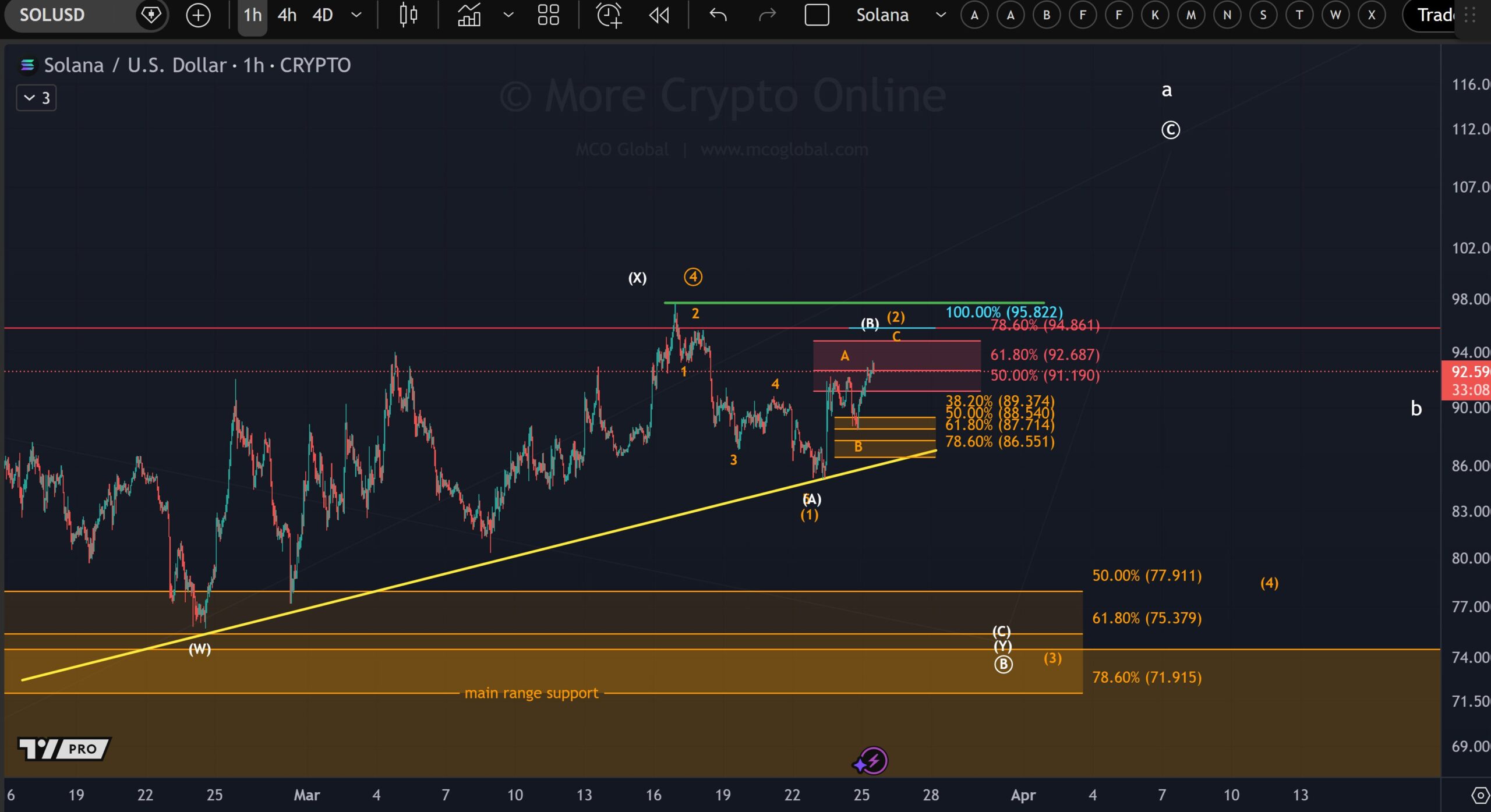Expand the collapsed indicators legend showing 3
The width and height of the screenshot is (1491, 812).
pyautogui.click(x=36, y=98)
